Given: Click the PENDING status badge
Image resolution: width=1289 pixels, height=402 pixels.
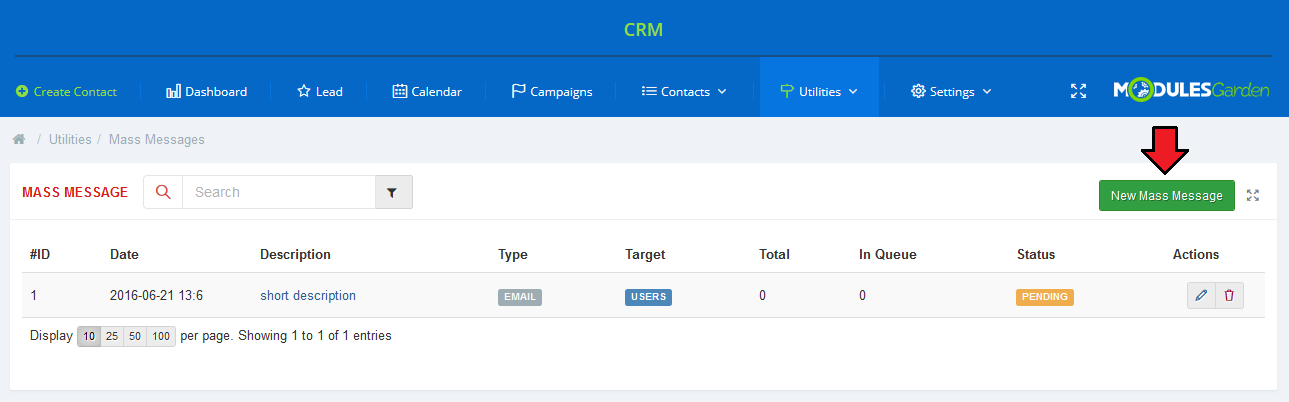Looking at the screenshot, I should click(1045, 297).
